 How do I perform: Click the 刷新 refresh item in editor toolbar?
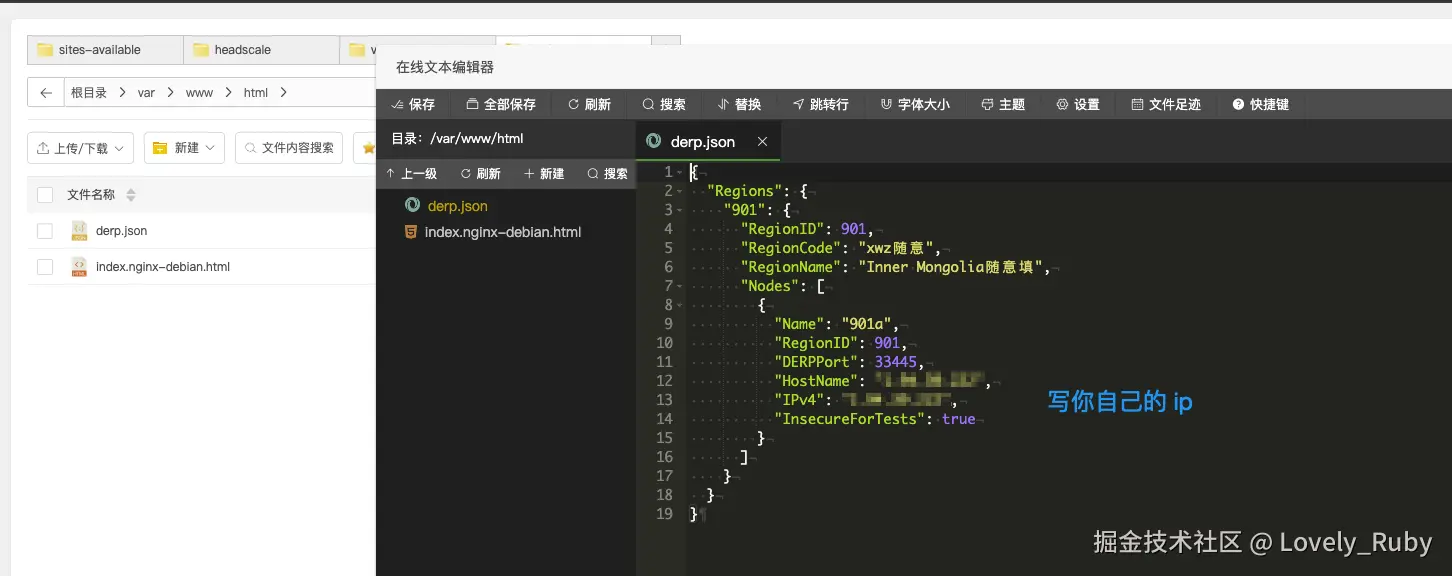pos(589,104)
